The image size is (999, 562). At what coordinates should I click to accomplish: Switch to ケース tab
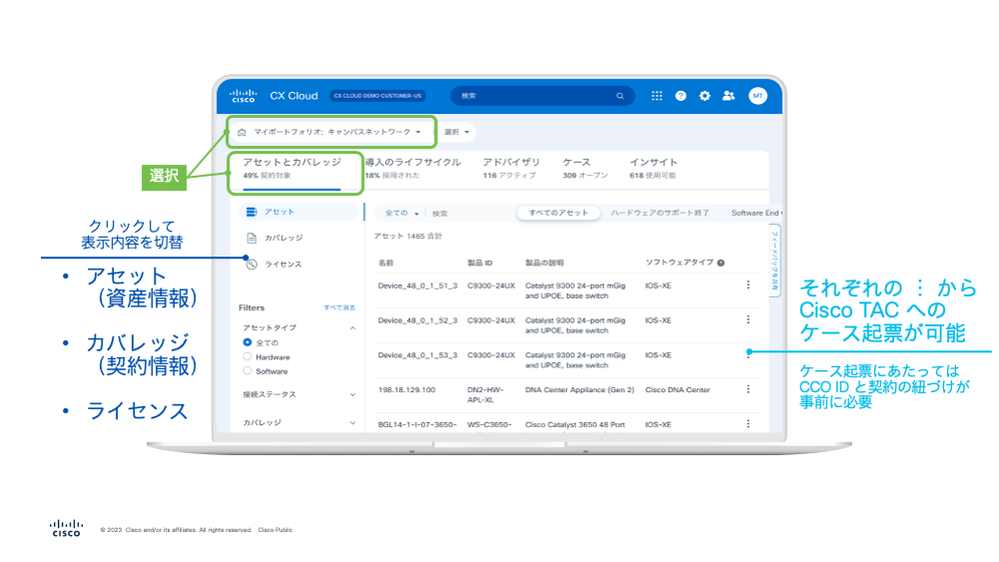coord(585,168)
